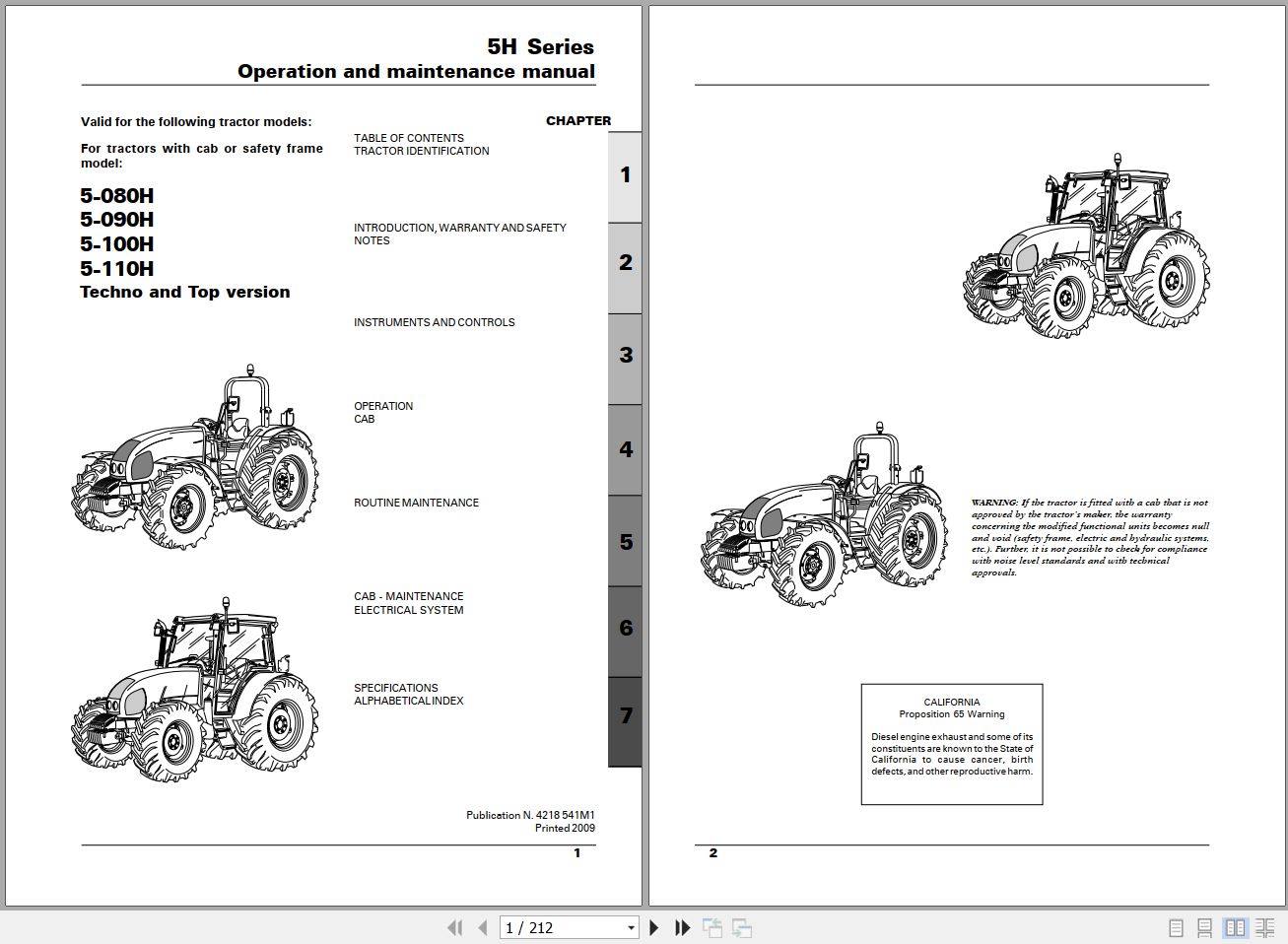Viewport: 1288px width, 944px height.
Task: Go to the first page
Action: coord(454,927)
